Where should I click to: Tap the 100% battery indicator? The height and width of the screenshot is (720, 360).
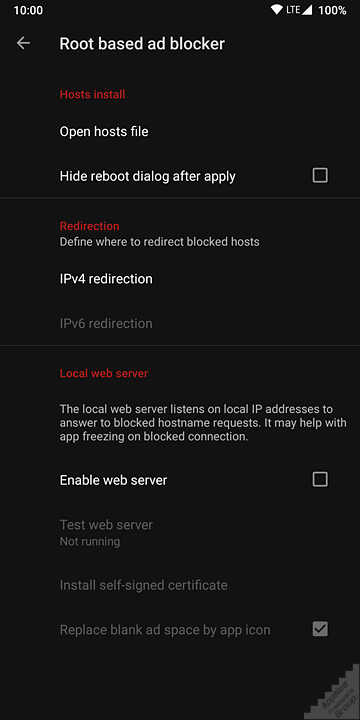click(x=332, y=10)
